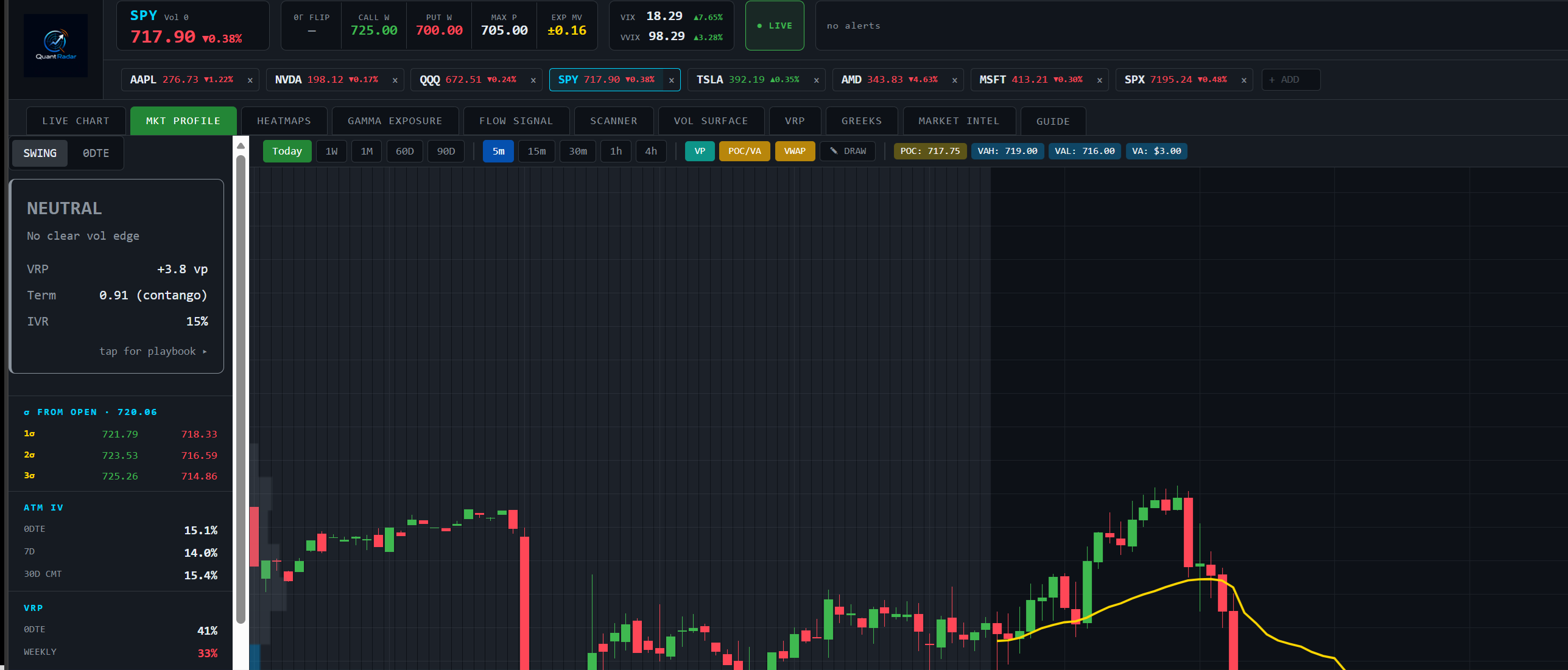
Task: Remove QQQ ticker with its x
Action: pos(533,80)
